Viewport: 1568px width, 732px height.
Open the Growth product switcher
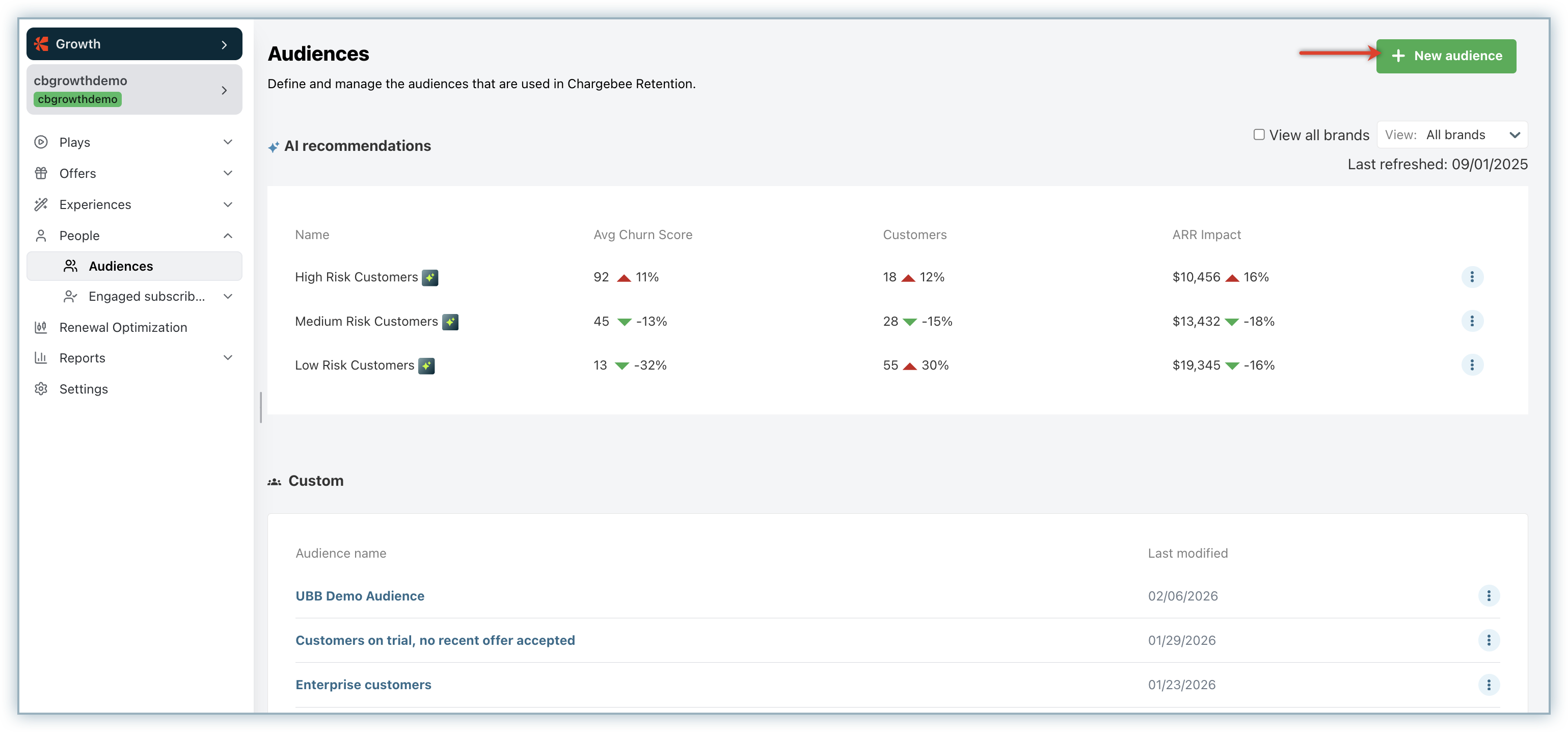coord(134,44)
